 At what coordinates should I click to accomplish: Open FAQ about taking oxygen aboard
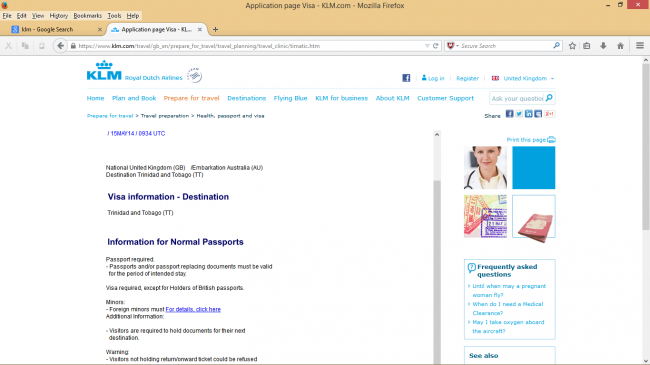(508, 327)
